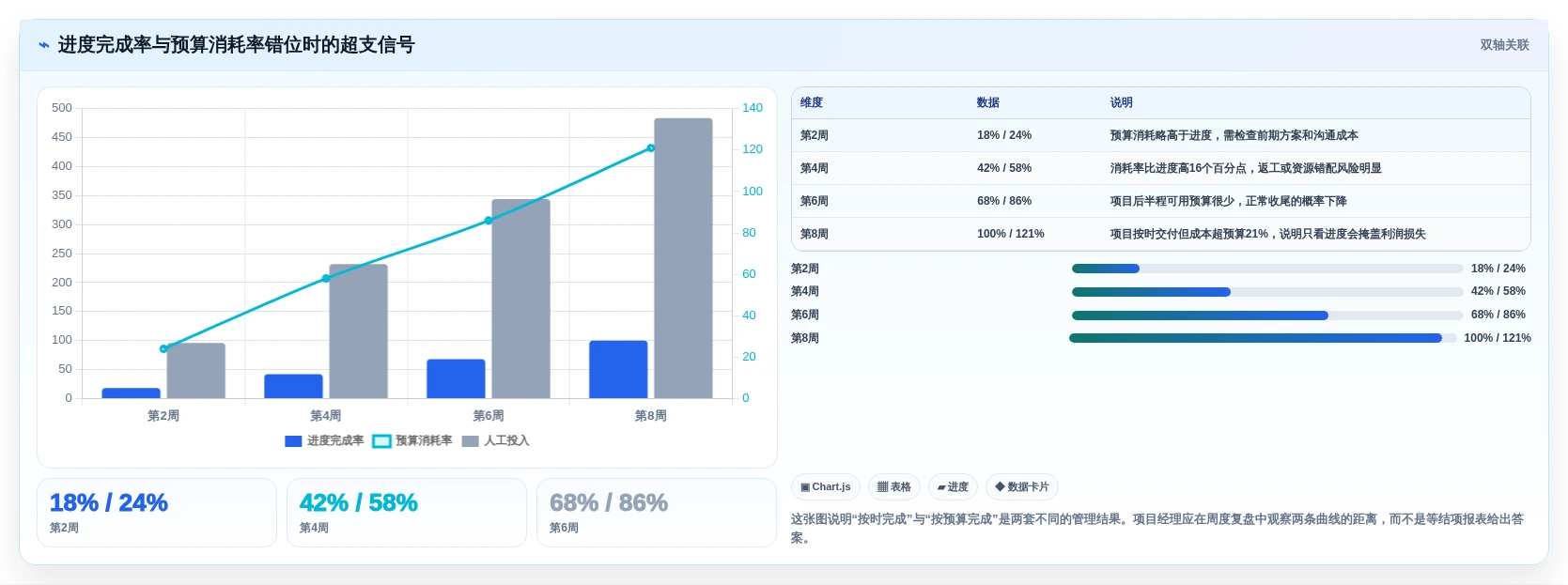Viewport: 1568px width, 585px height.
Task: Open the 42% / 58% data card
Action: [x=407, y=513]
